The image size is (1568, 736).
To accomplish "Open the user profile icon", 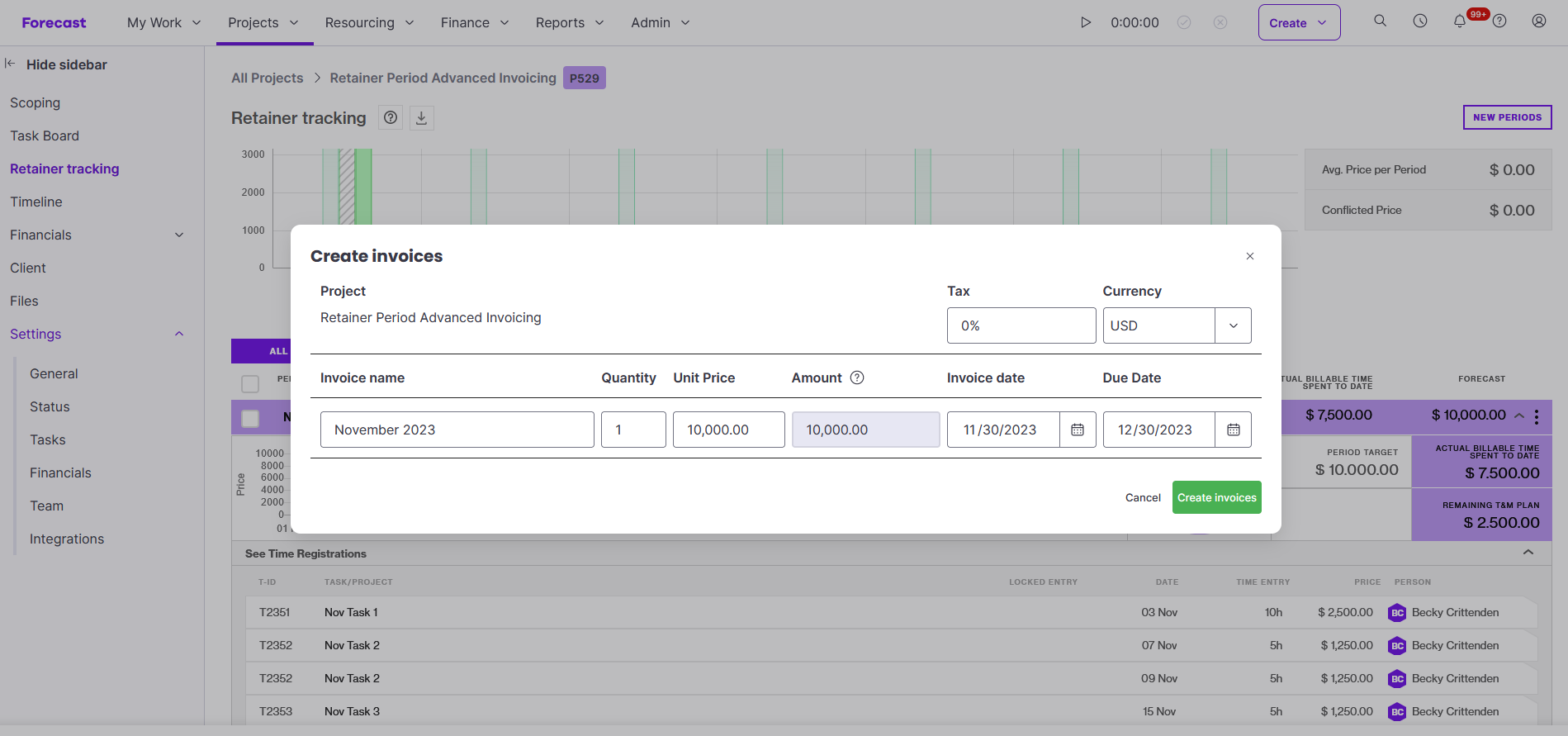I will (x=1539, y=21).
